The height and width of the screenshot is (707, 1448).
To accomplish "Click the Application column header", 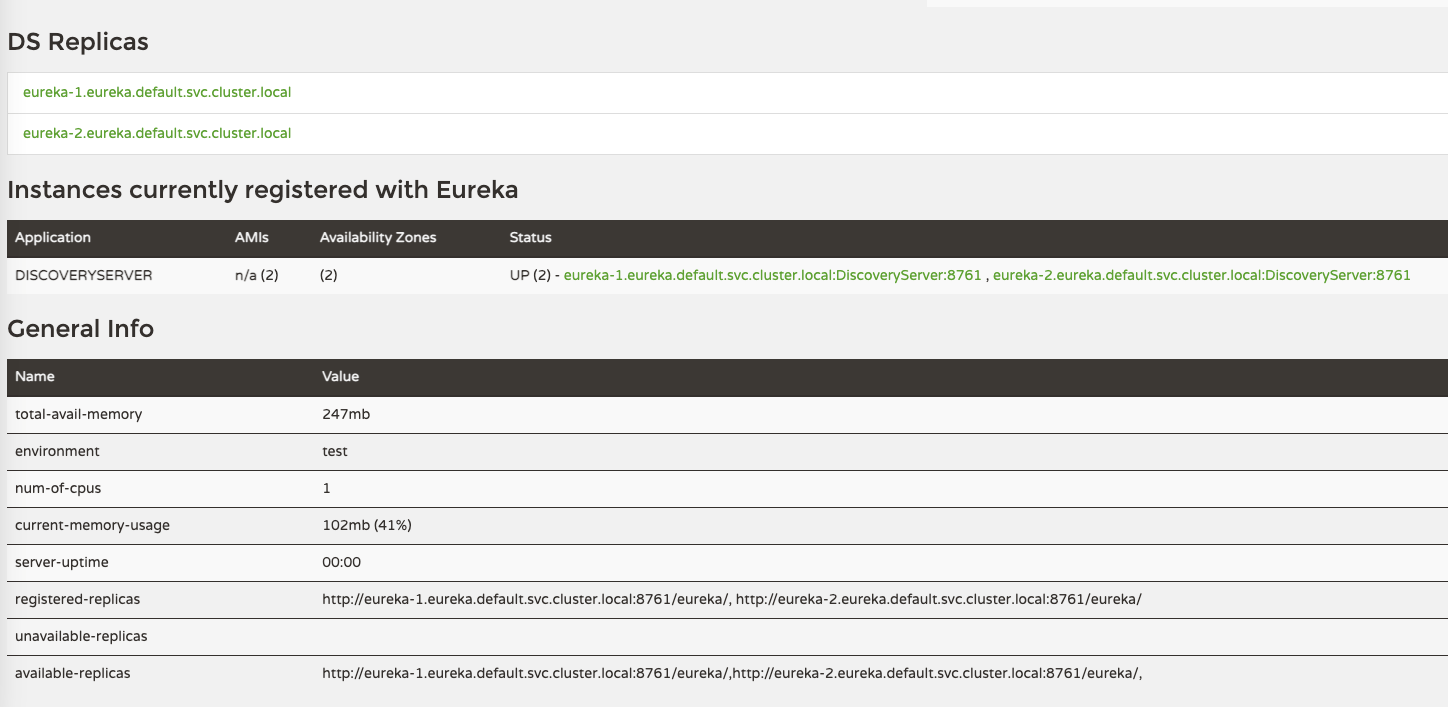I will pyautogui.click(x=53, y=238).
